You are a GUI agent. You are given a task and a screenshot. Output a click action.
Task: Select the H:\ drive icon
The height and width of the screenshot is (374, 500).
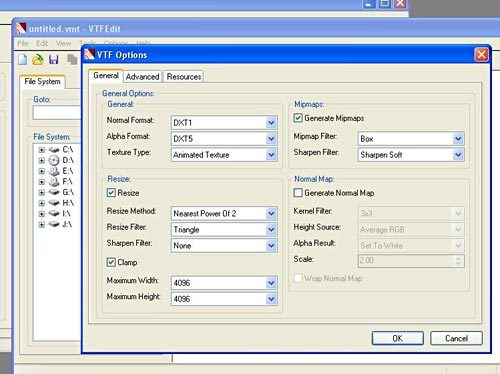tap(54, 203)
